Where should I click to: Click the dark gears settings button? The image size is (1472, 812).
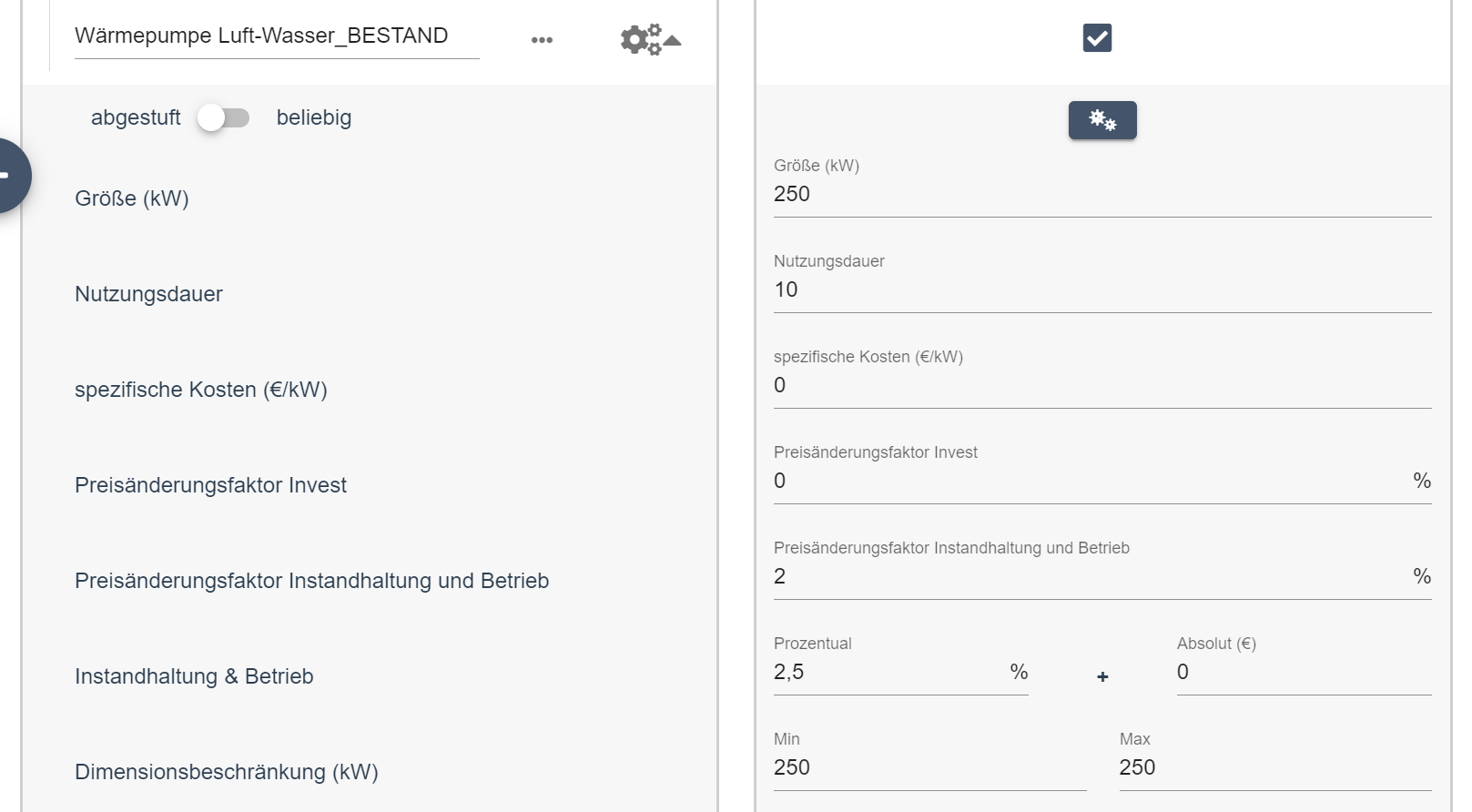(1102, 120)
